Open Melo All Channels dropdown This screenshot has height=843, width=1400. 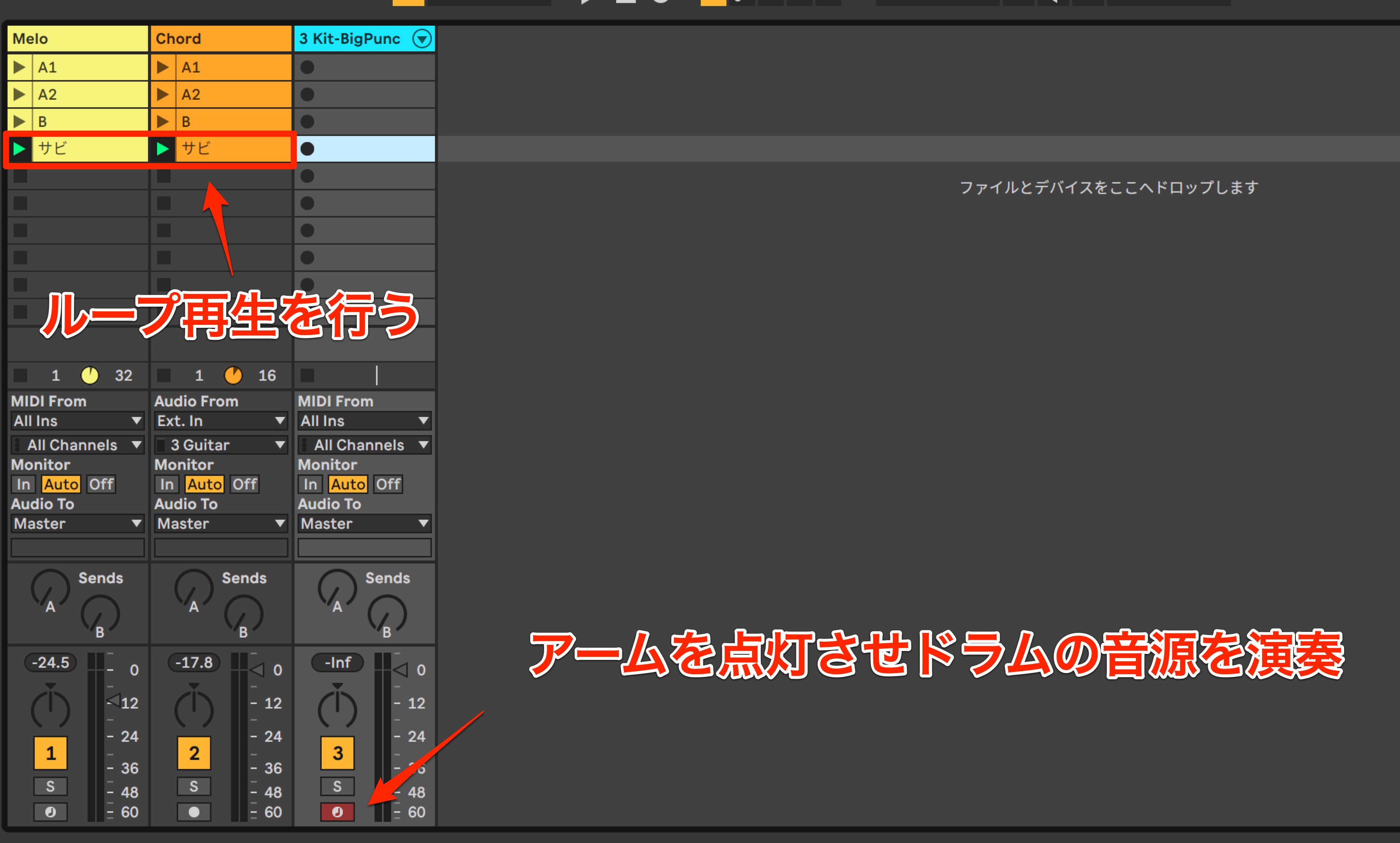point(77,445)
